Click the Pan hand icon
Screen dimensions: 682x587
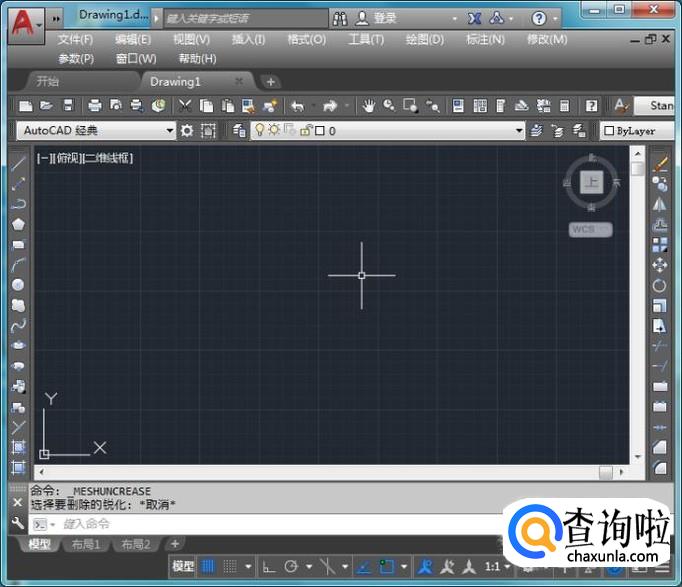pos(368,105)
